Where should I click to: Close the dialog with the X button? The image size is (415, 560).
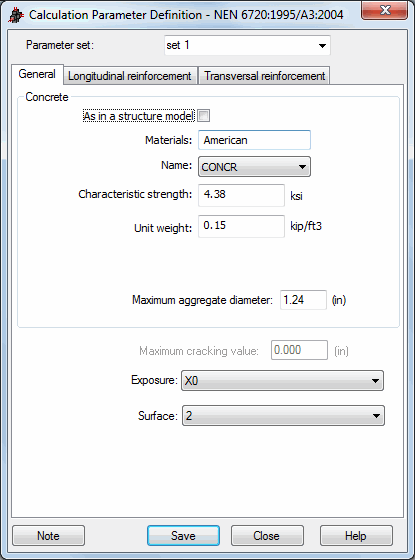(x=385, y=10)
